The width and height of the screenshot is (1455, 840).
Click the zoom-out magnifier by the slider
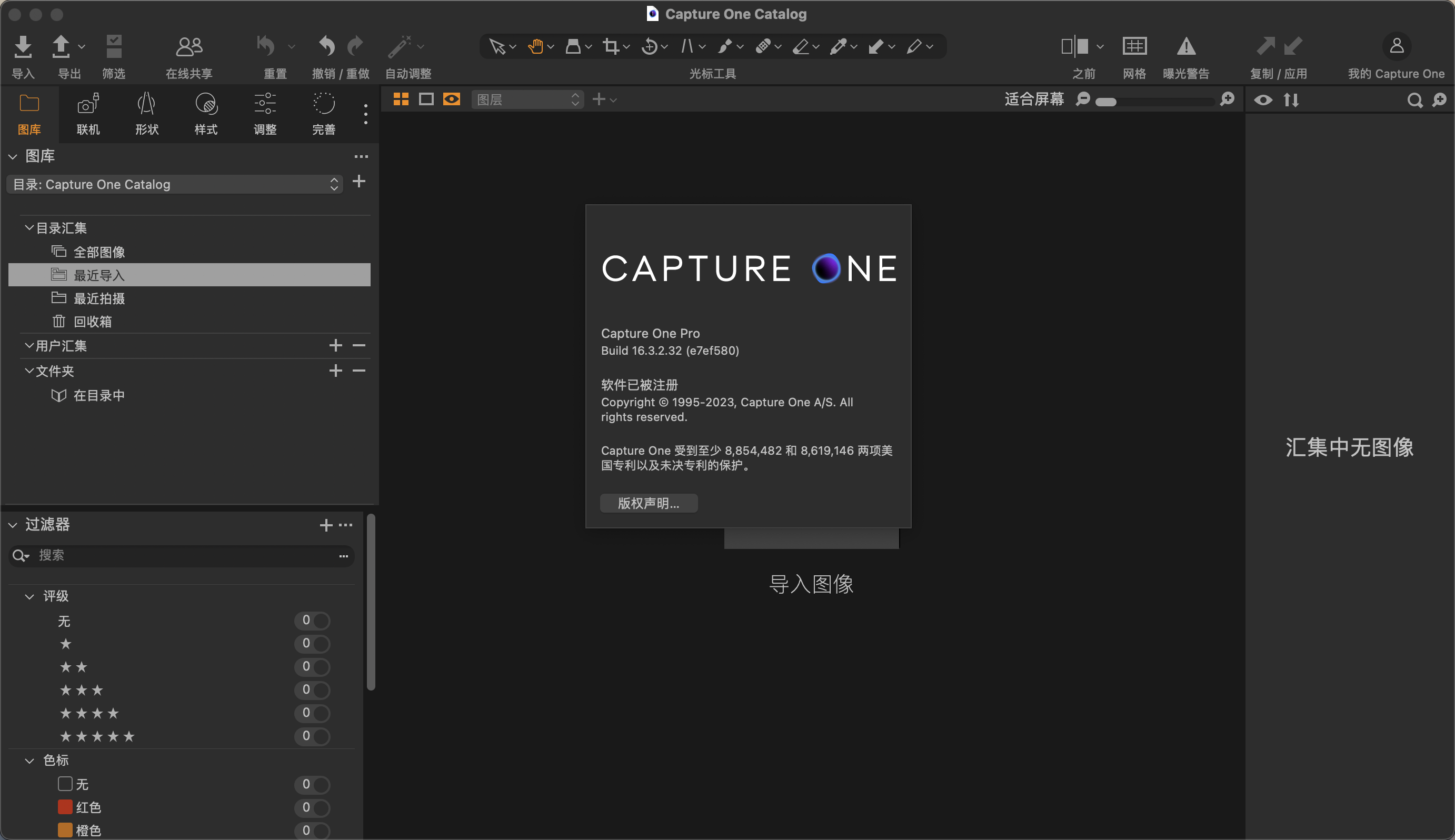click(x=1083, y=99)
